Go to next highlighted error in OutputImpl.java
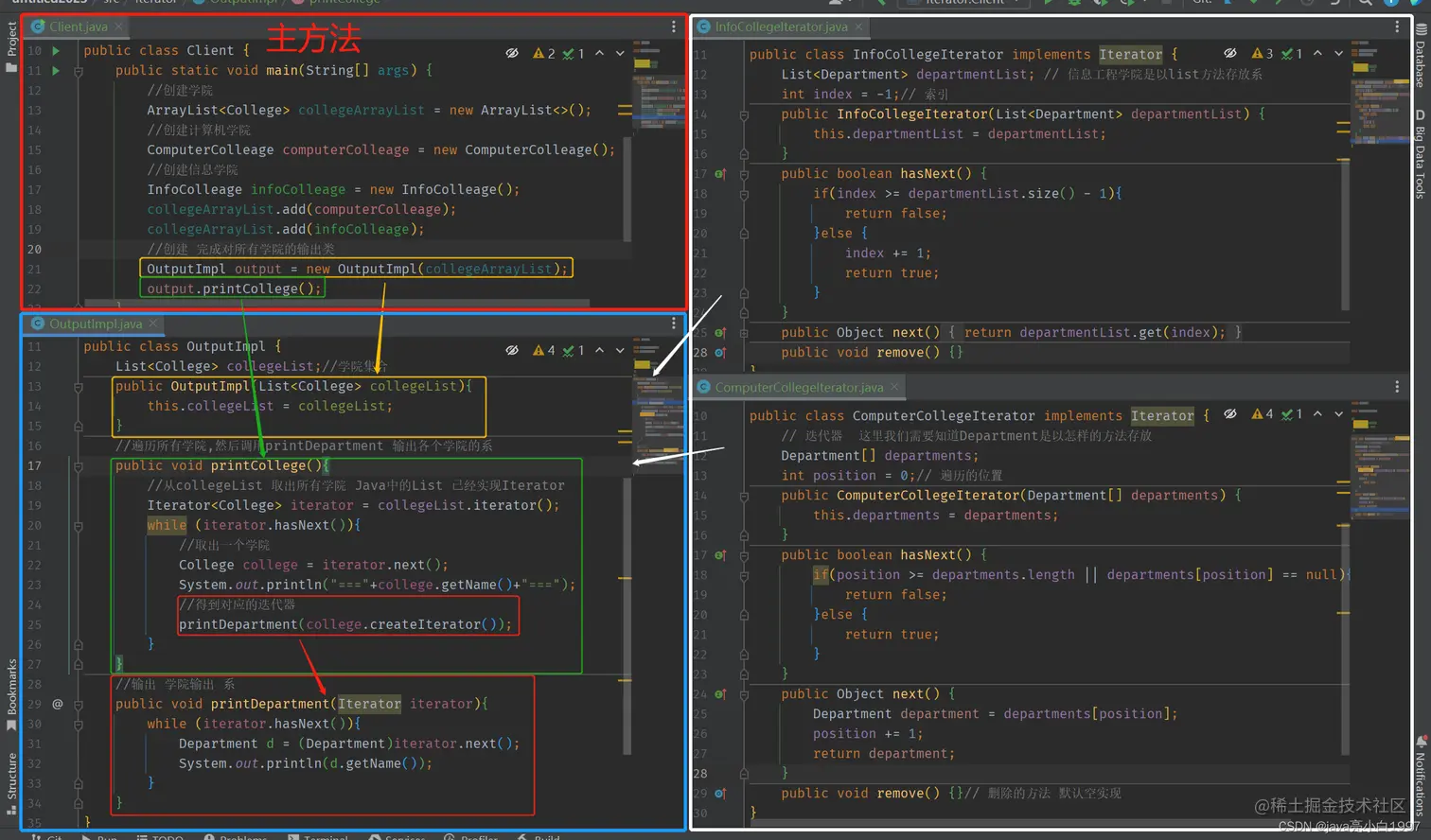 [x=620, y=350]
